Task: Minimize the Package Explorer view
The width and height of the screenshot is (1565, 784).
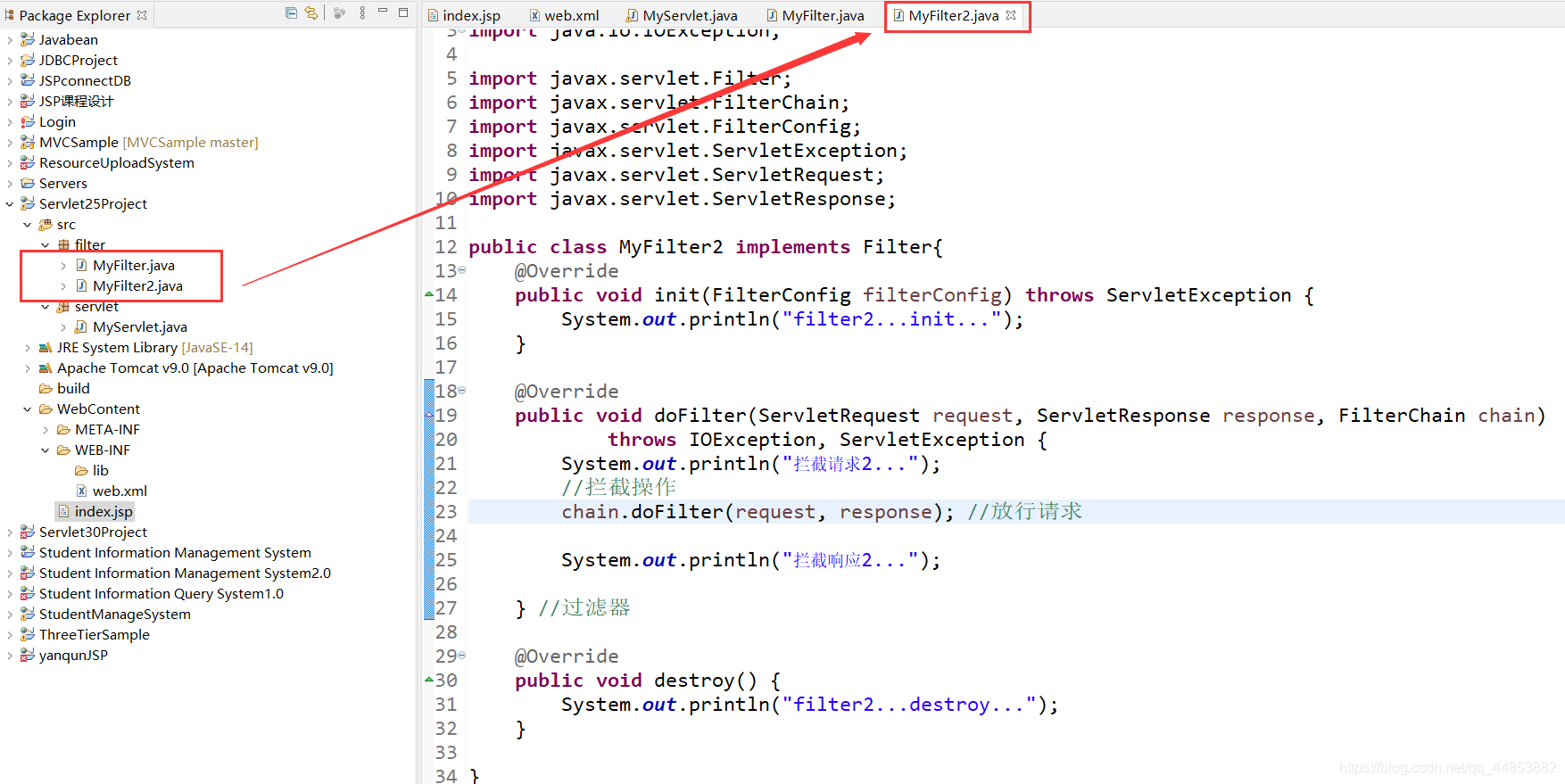Action: [383, 12]
